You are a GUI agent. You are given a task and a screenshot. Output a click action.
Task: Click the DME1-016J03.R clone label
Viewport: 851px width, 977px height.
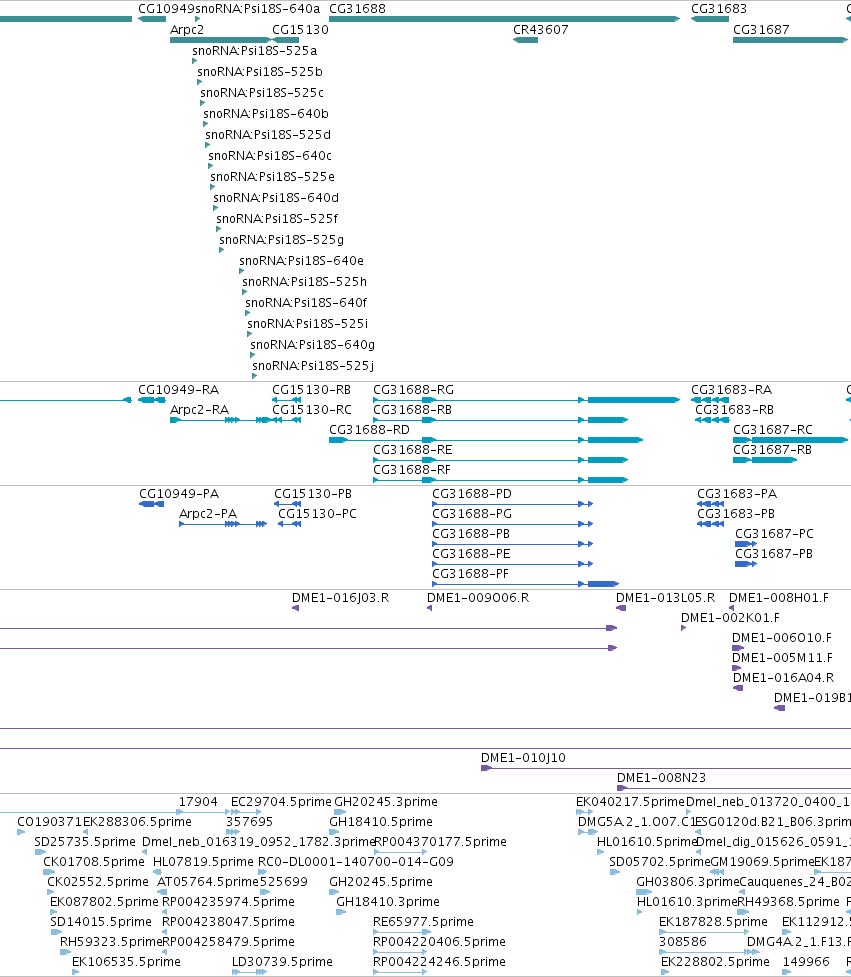tap(340, 598)
